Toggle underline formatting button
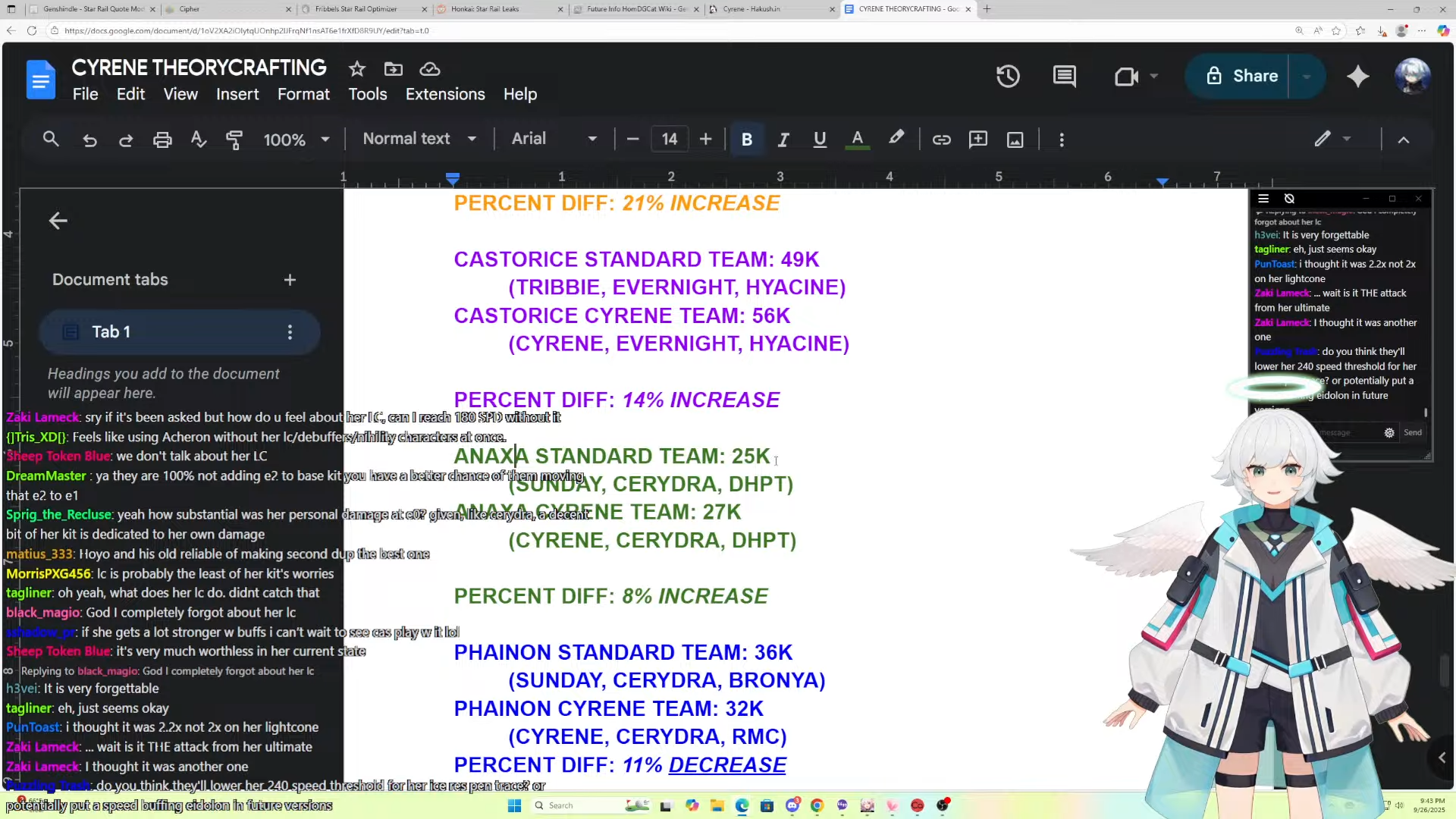Viewport: 1456px width, 819px height. point(820,140)
